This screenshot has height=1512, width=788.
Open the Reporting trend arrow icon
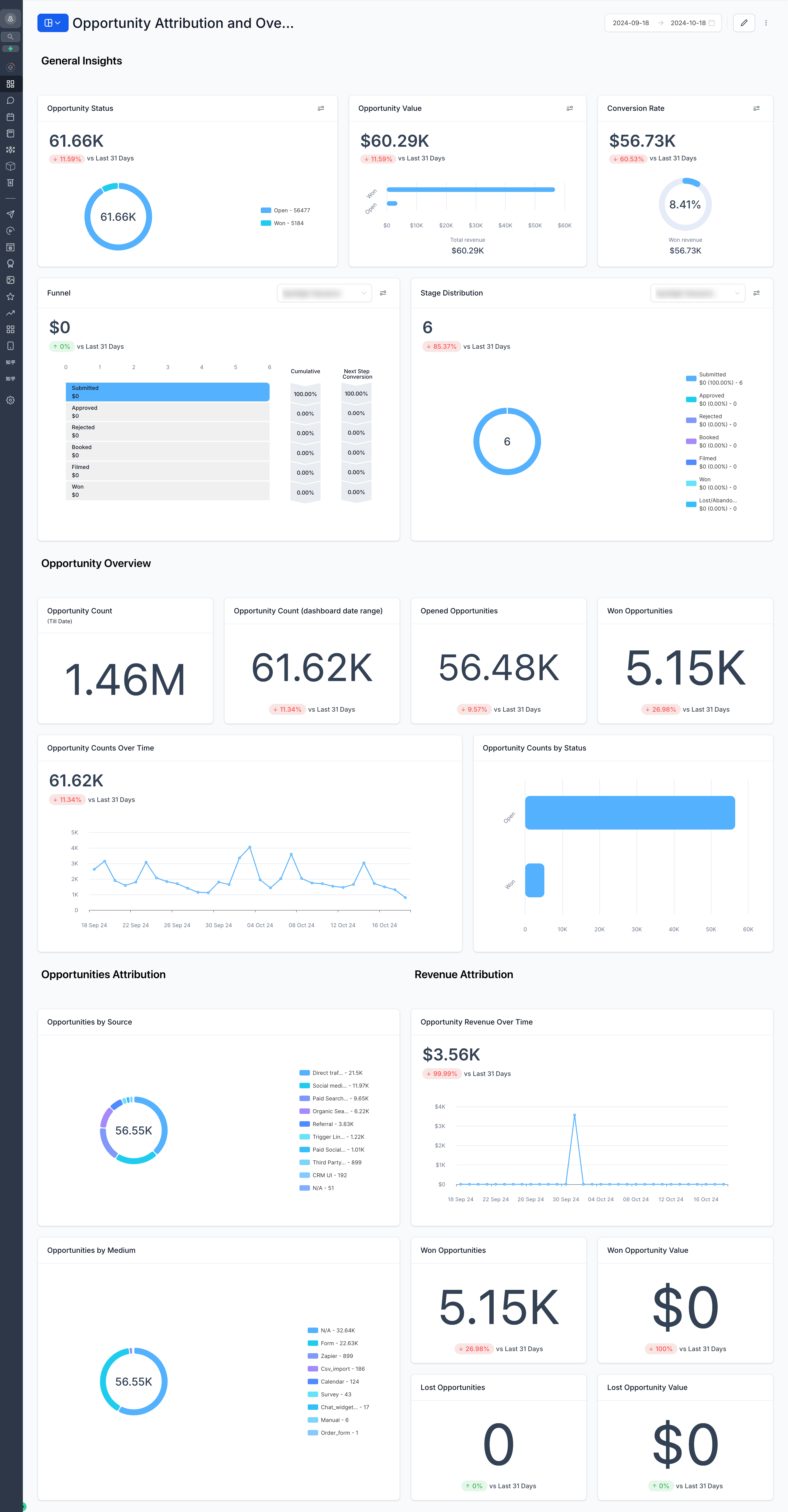pyautogui.click(x=11, y=313)
